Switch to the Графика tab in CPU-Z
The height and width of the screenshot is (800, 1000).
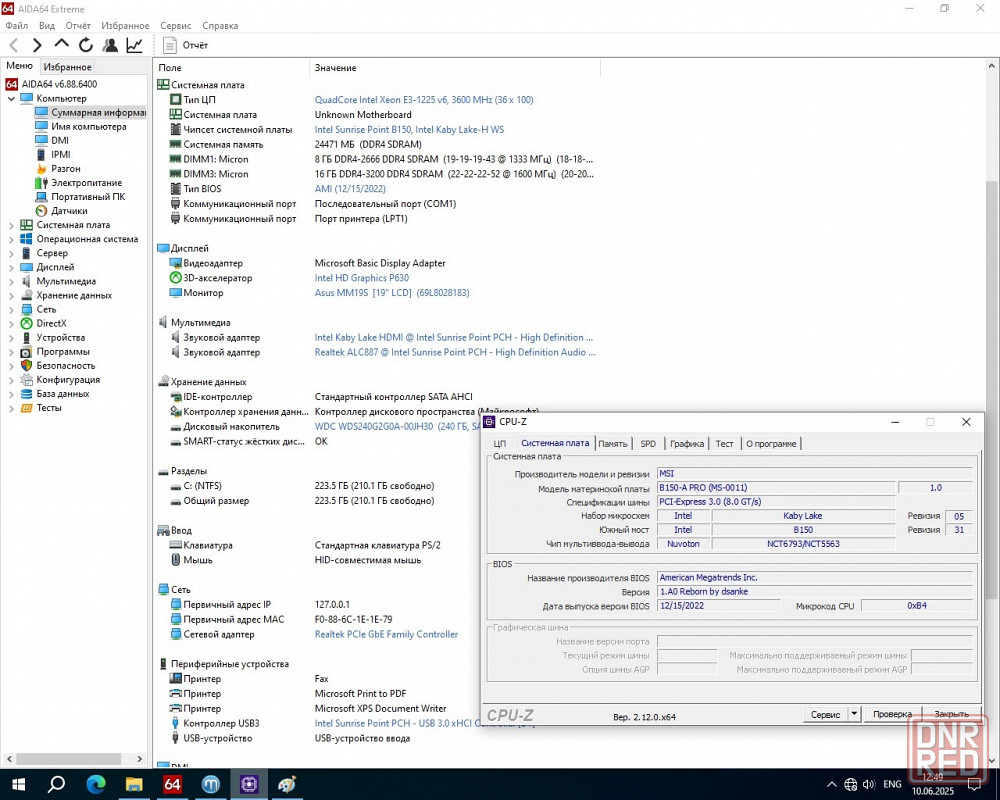(687, 443)
